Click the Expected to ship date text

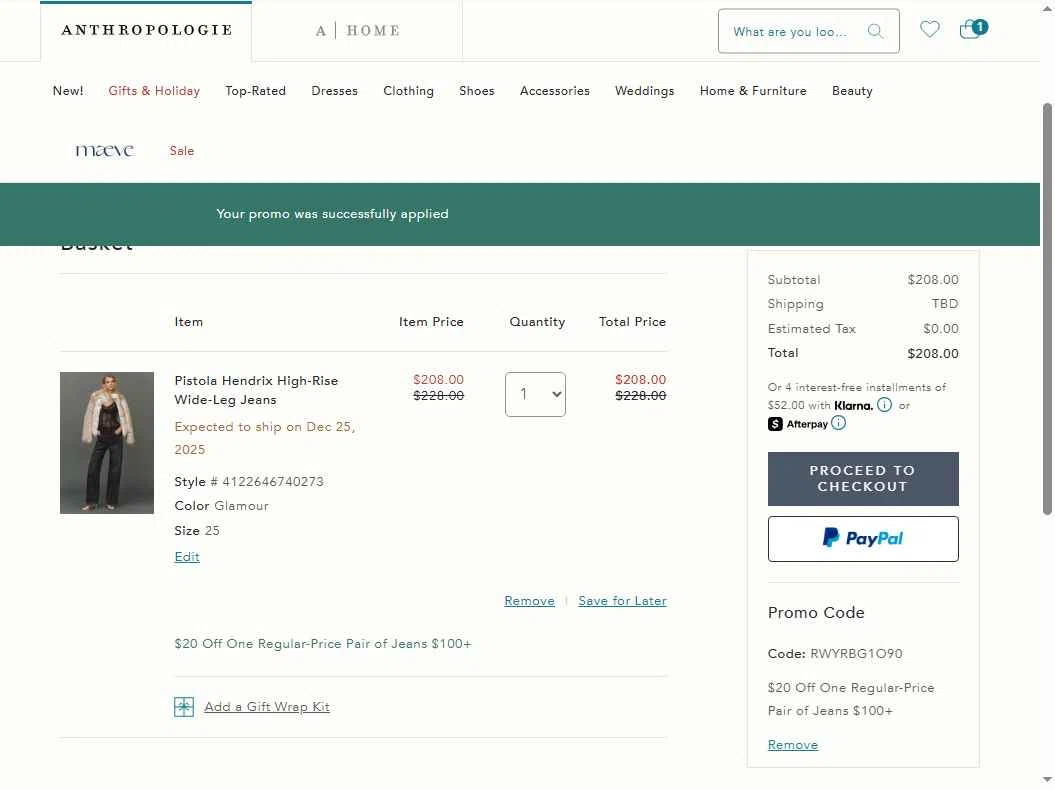pyautogui.click(x=264, y=438)
